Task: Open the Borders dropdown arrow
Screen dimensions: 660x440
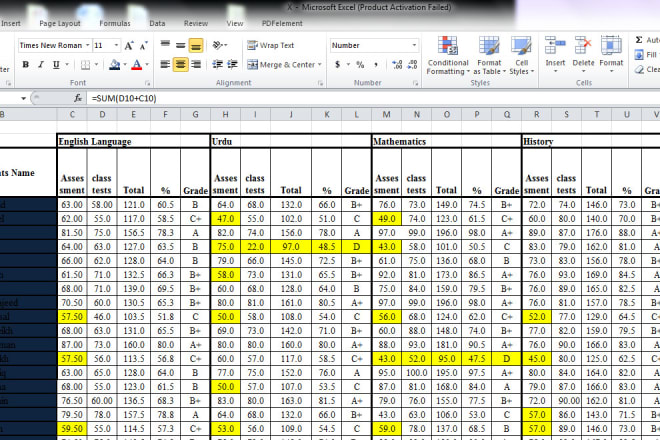Action: pyautogui.click(x=96, y=64)
